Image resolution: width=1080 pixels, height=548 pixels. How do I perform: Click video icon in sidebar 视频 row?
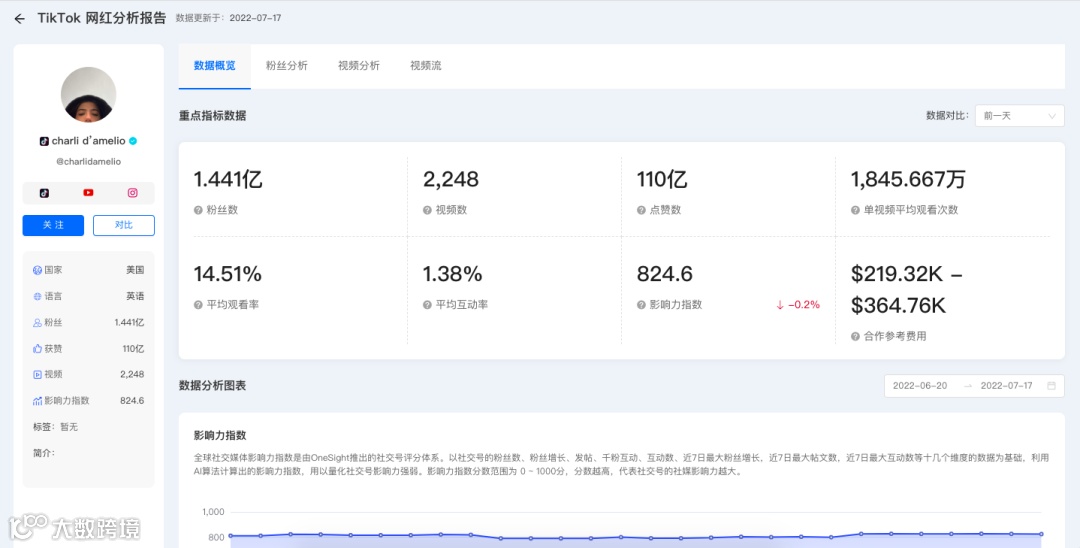click(x=37, y=375)
